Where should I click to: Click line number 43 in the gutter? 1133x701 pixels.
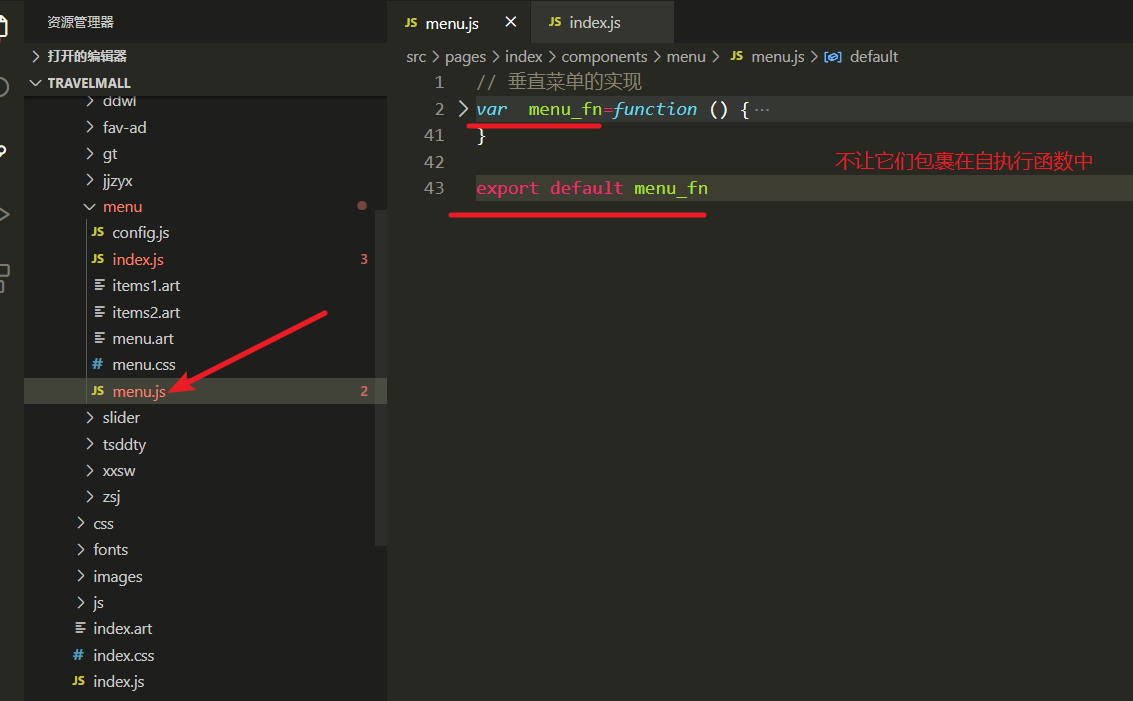coord(434,188)
